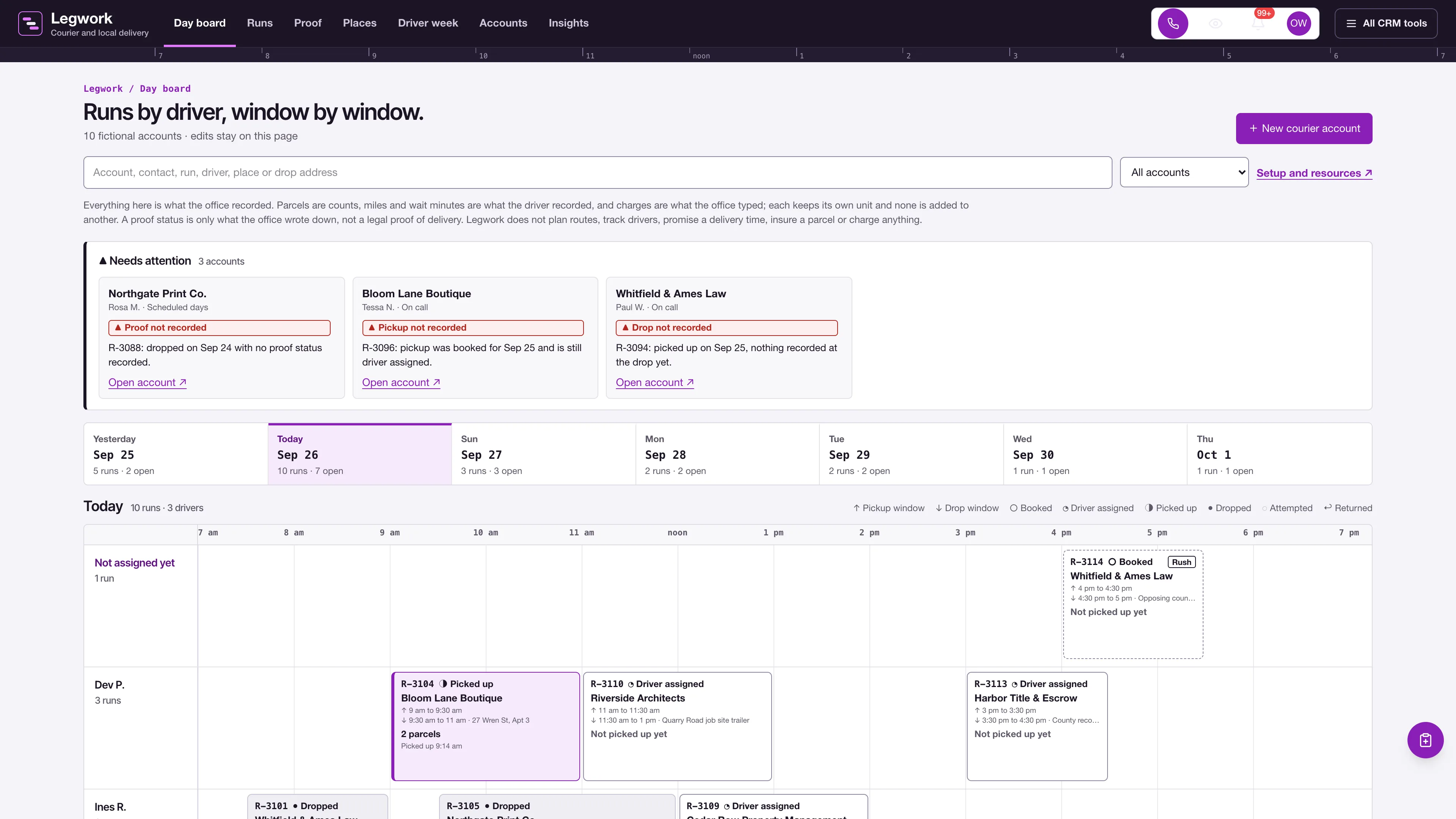Click the Proof not recorded alert badge
The width and height of the screenshot is (1456, 819).
[219, 328]
